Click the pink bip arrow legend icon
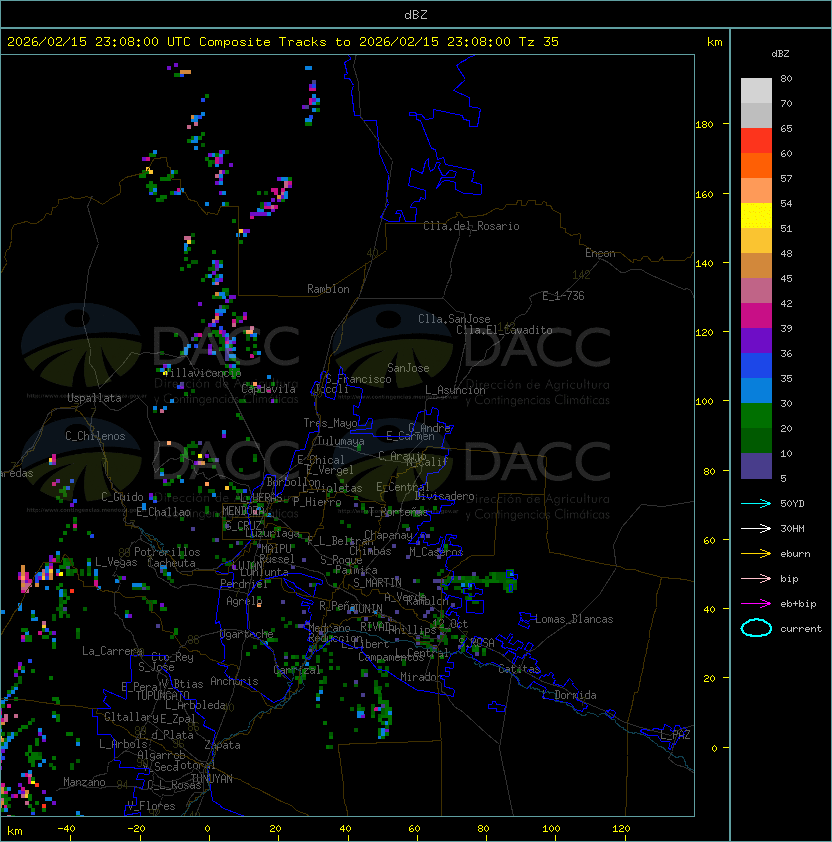 [x=756, y=578]
